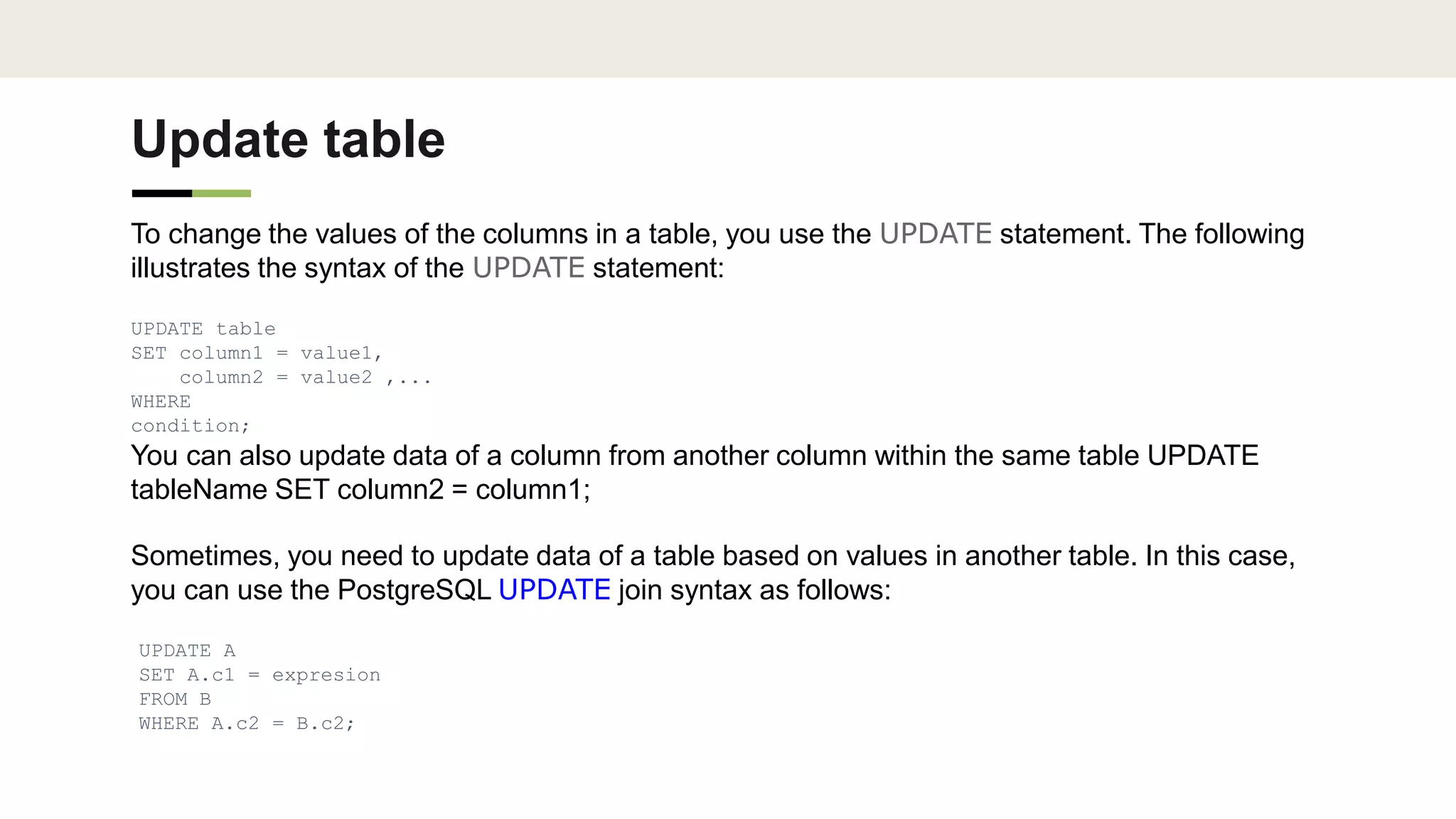The image size is (1456, 819).
Task: Click the green accent bar under title
Action: tap(221, 193)
